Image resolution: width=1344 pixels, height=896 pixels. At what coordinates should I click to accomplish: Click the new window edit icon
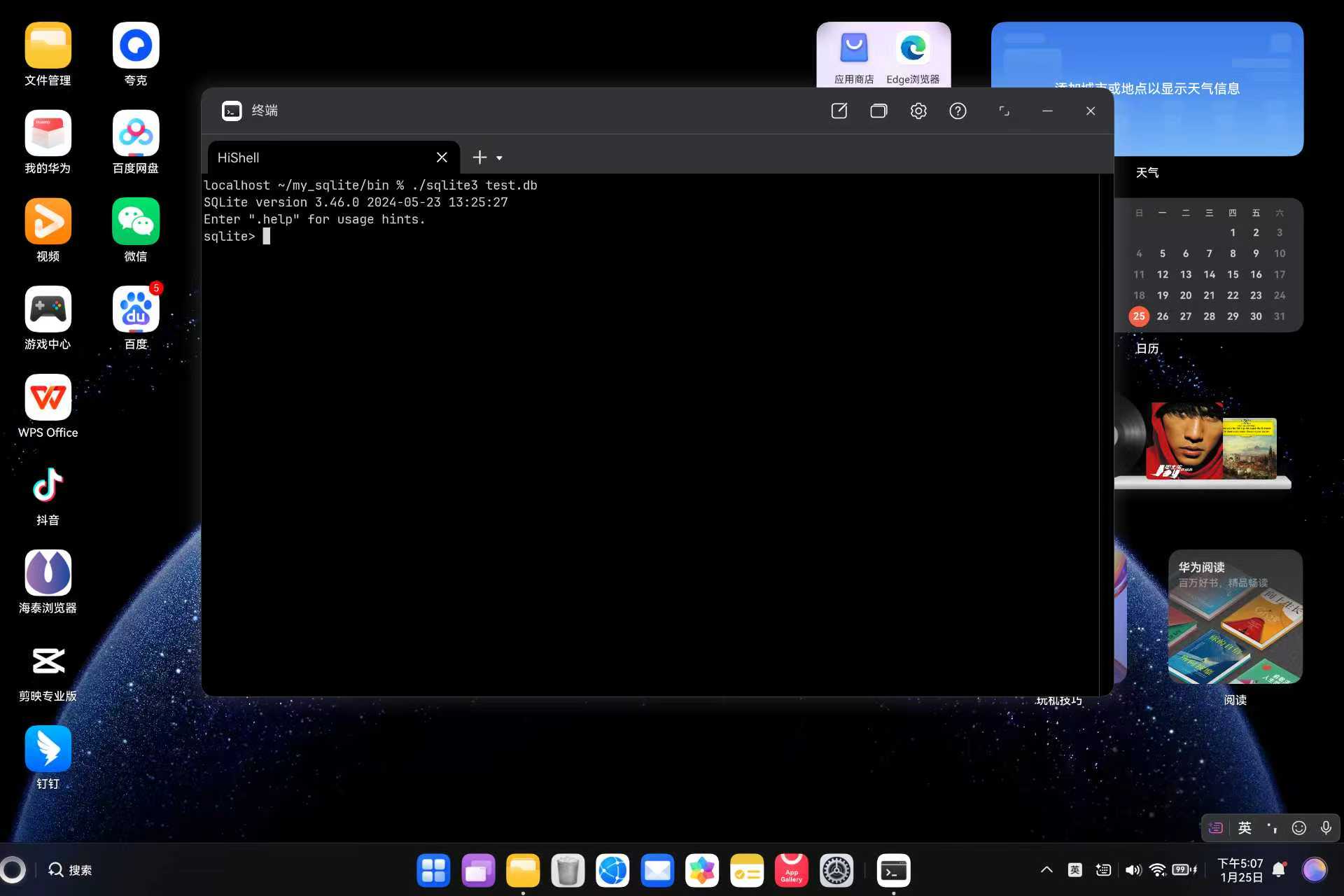tap(839, 111)
